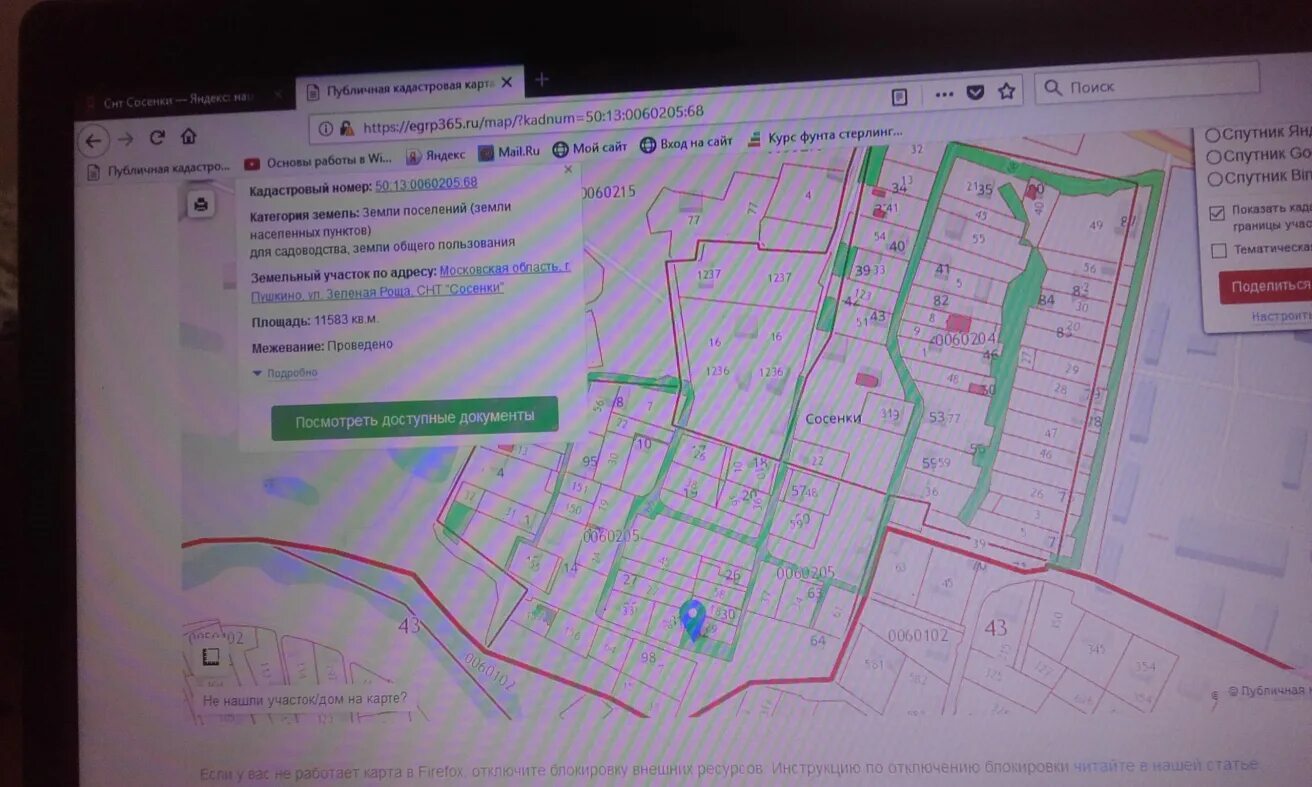The image size is (1312, 787).
Task: Go back with the browser Back arrow
Action: click(x=93, y=141)
